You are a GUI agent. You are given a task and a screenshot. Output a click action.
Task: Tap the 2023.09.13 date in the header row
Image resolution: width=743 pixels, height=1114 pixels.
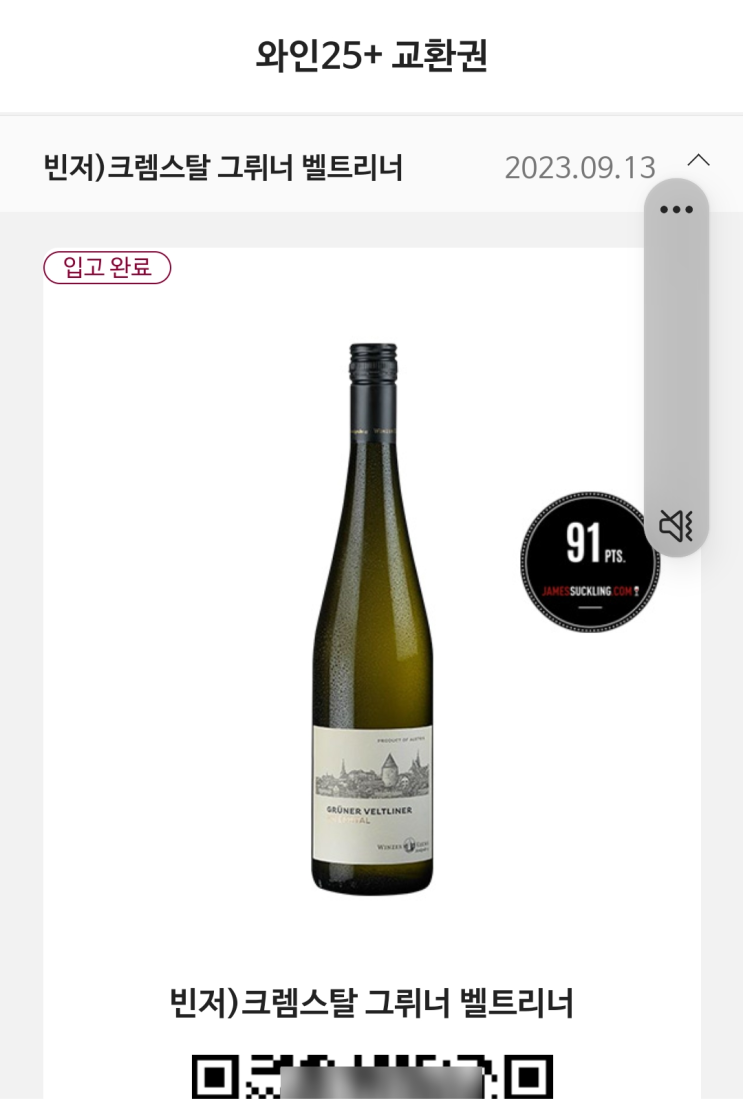tap(580, 168)
